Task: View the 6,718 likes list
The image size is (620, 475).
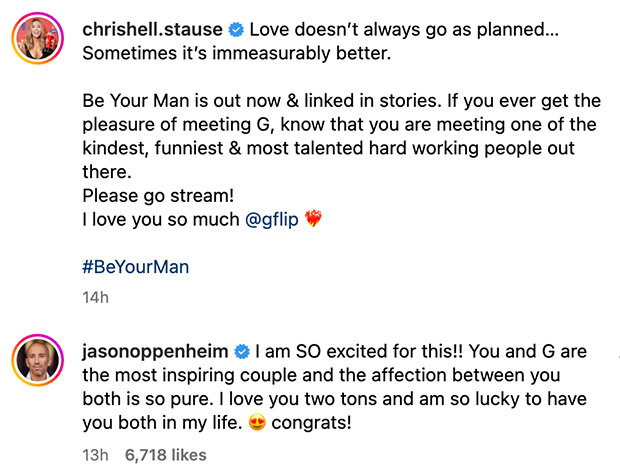Action: tap(166, 454)
